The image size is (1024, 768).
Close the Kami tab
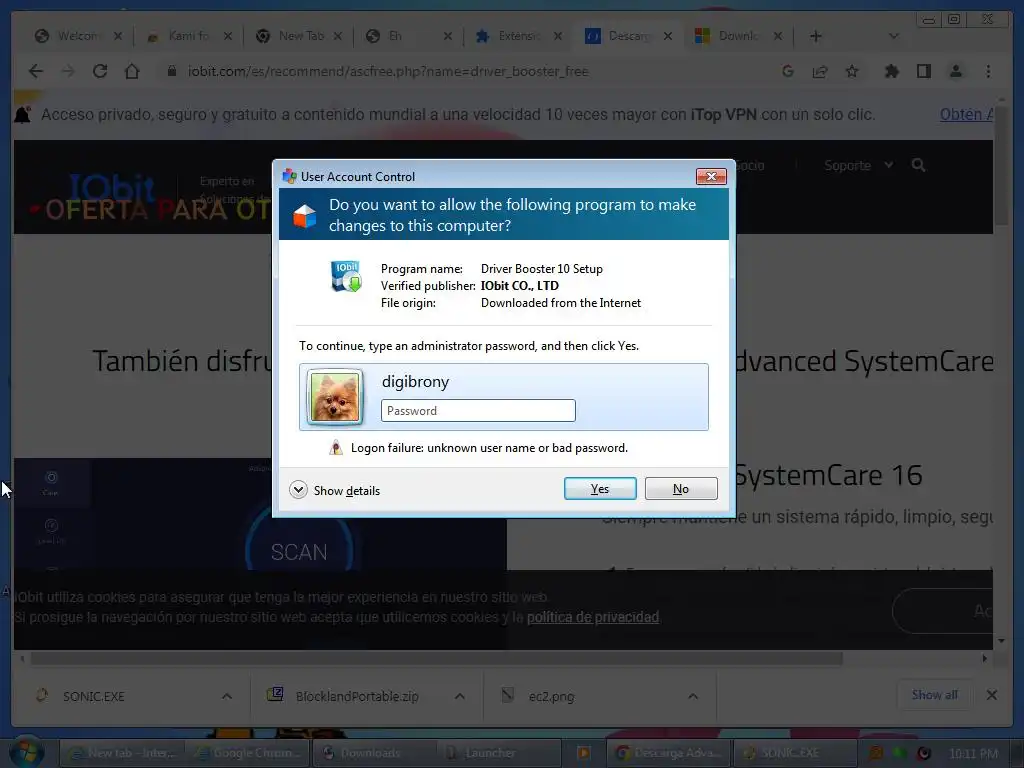pyautogui.click(x=227, y=36)
